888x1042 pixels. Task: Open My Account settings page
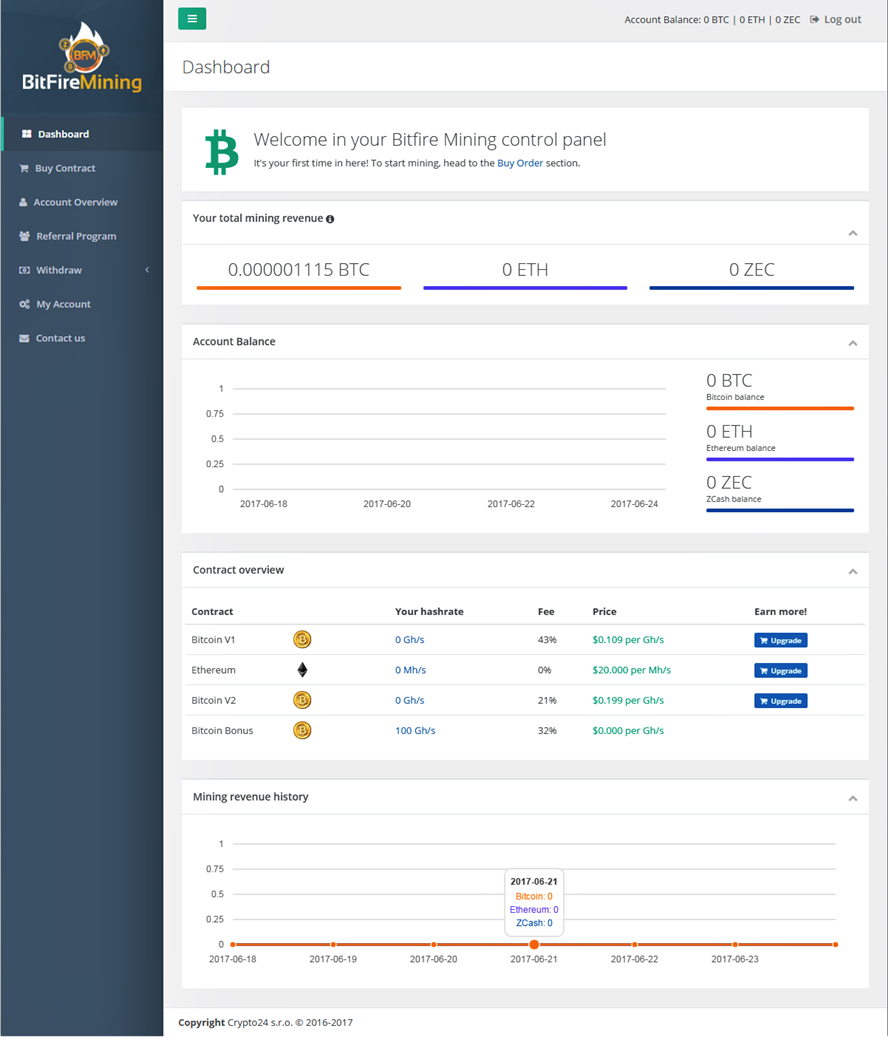coord(82,304)
